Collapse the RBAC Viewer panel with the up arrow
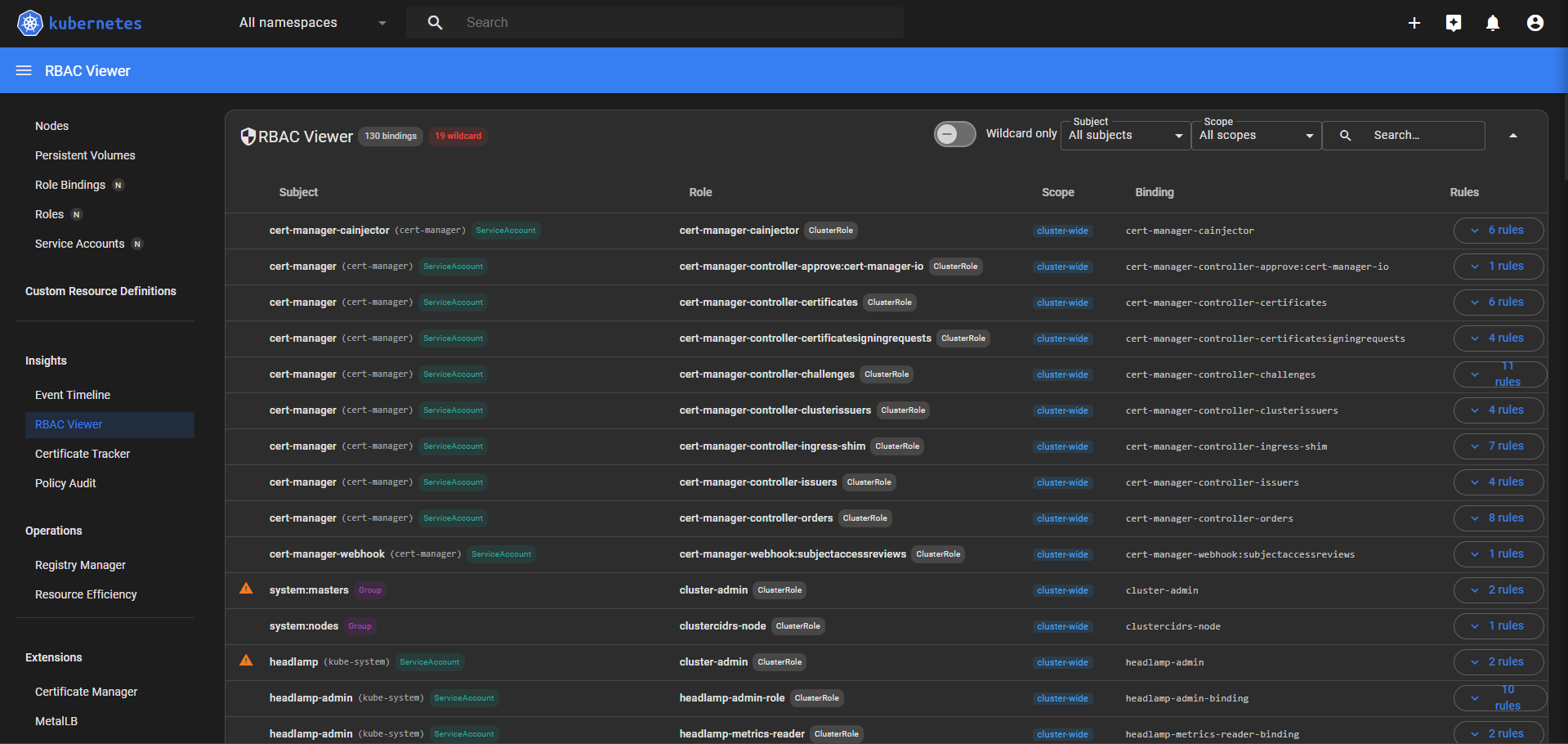 [1513, 136]
